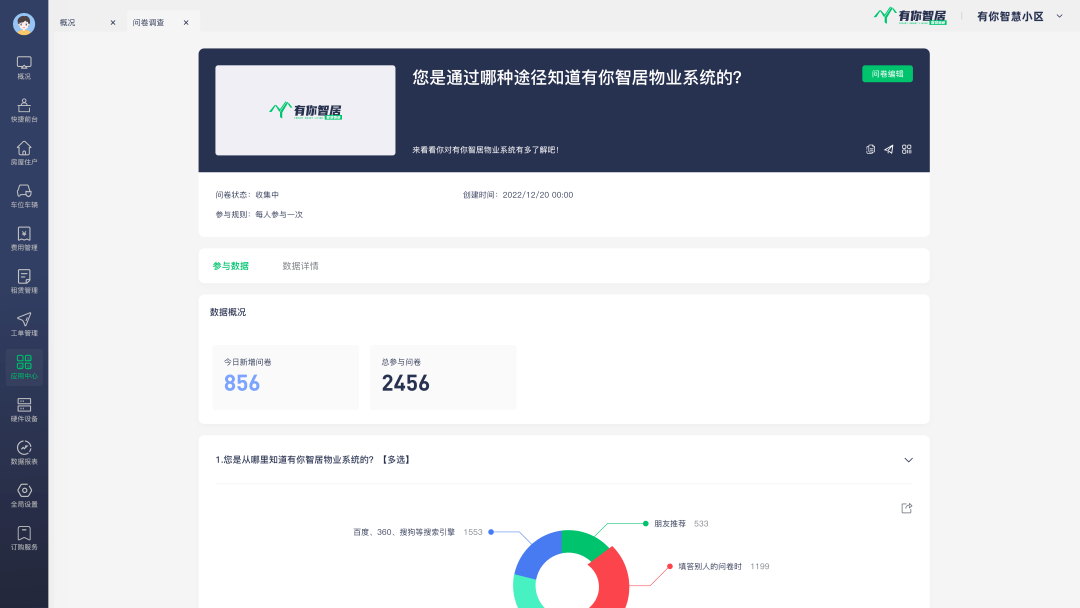Click the 问卷状态: 收集中 text

(x=247, y=195)
